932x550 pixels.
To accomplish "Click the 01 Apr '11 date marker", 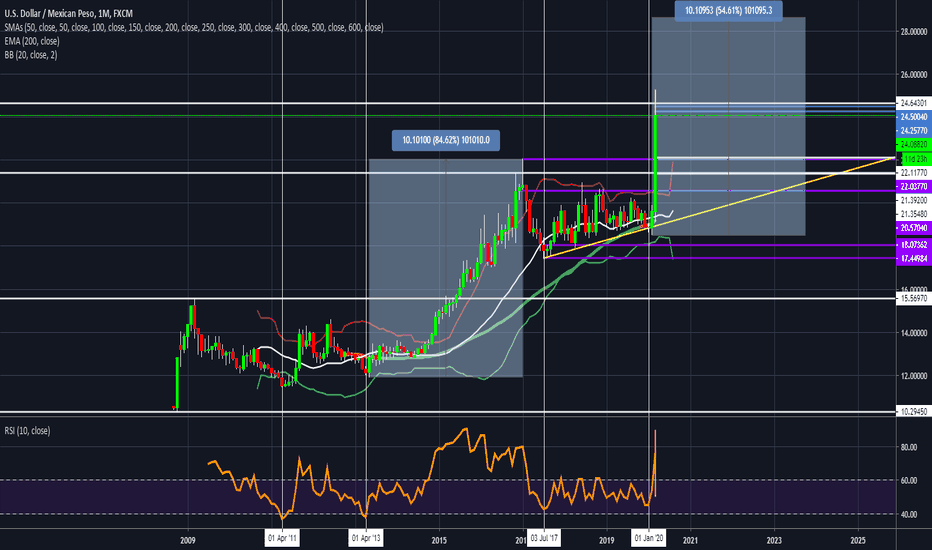I will coord(282,539).
